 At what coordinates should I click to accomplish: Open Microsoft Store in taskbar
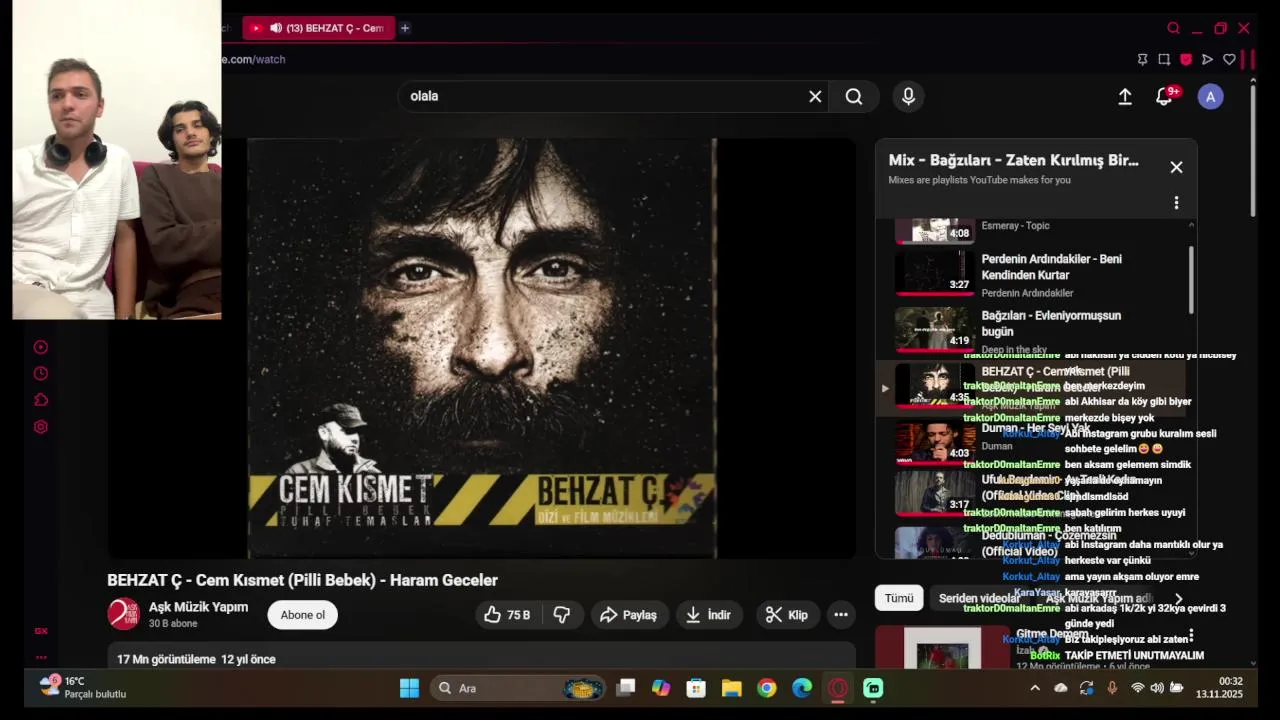pyautogui.click(x=696, y=688)
